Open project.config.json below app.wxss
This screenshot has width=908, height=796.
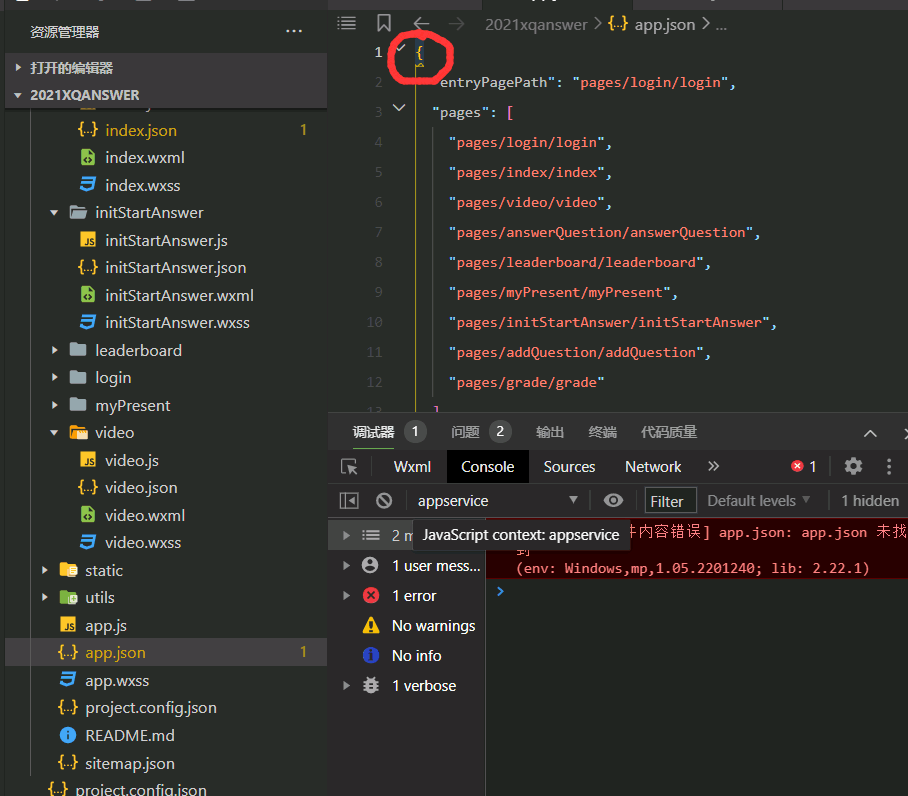pos(137,708)
